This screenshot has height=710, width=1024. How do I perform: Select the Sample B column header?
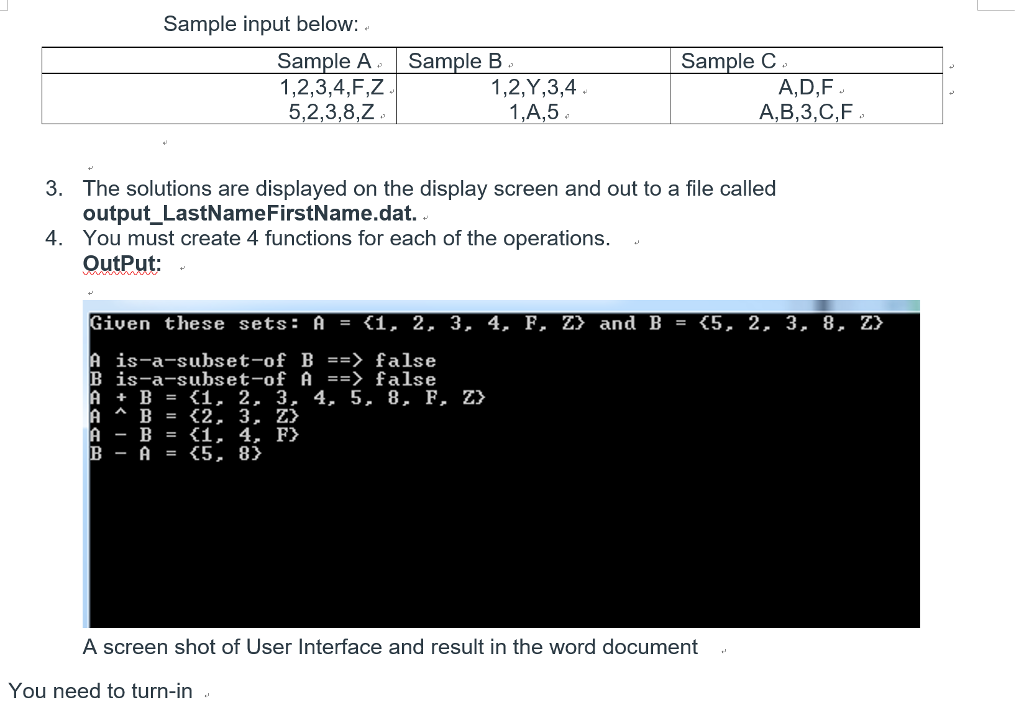[x=456, y=61]
